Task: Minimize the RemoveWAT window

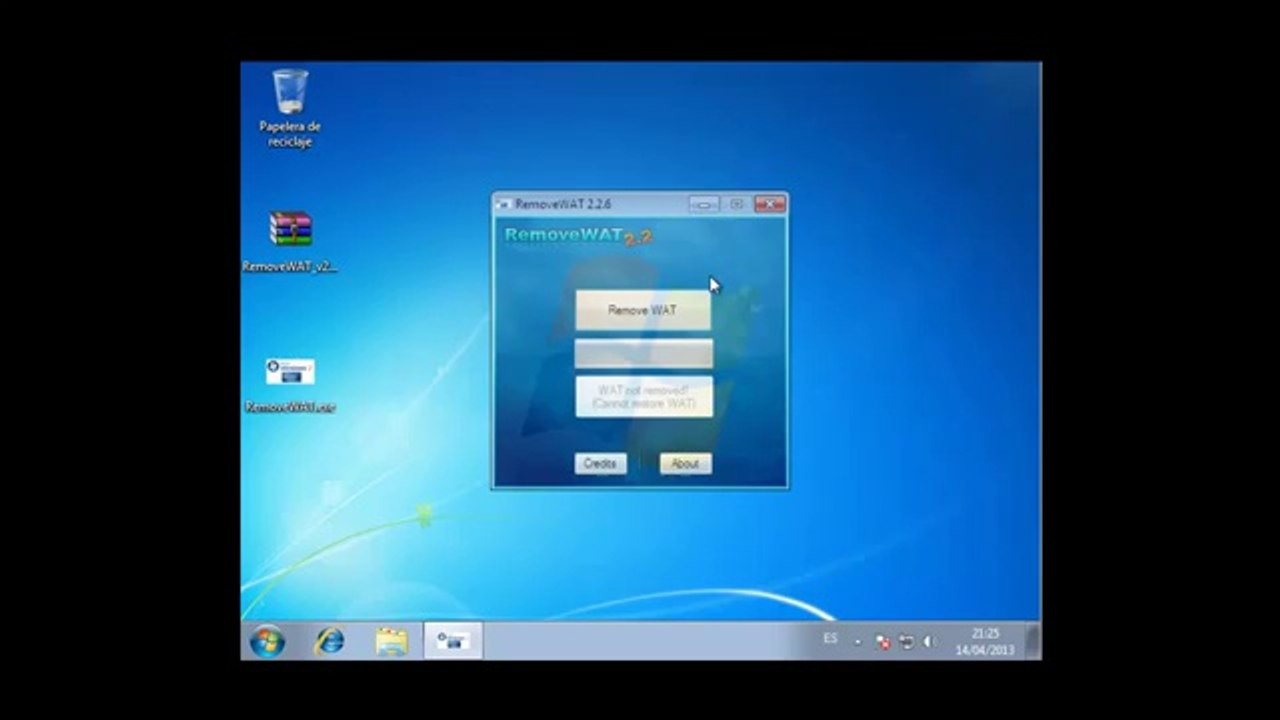Action: pyautogui.click(x=704, y=204)
